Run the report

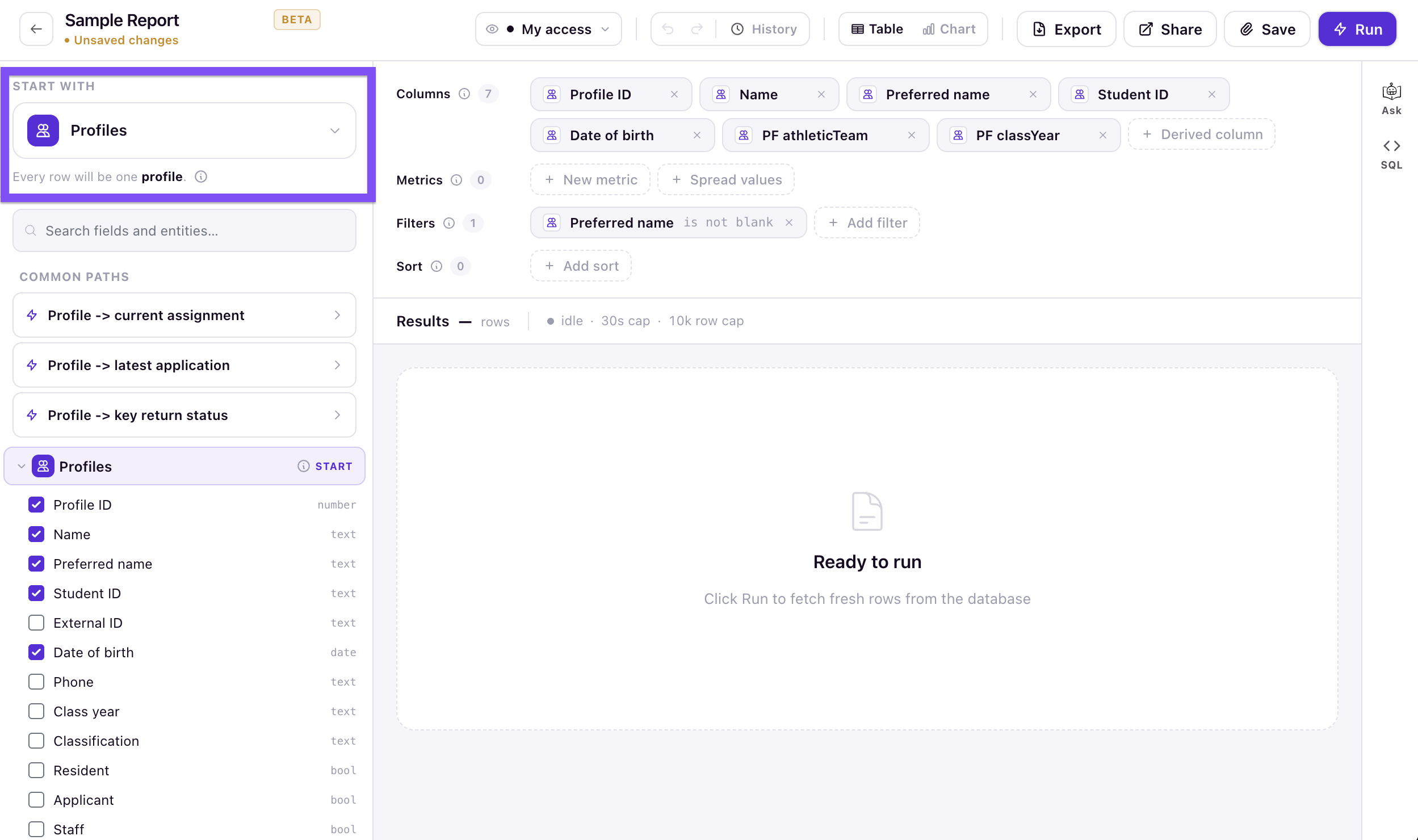[x=1357, y=29]
